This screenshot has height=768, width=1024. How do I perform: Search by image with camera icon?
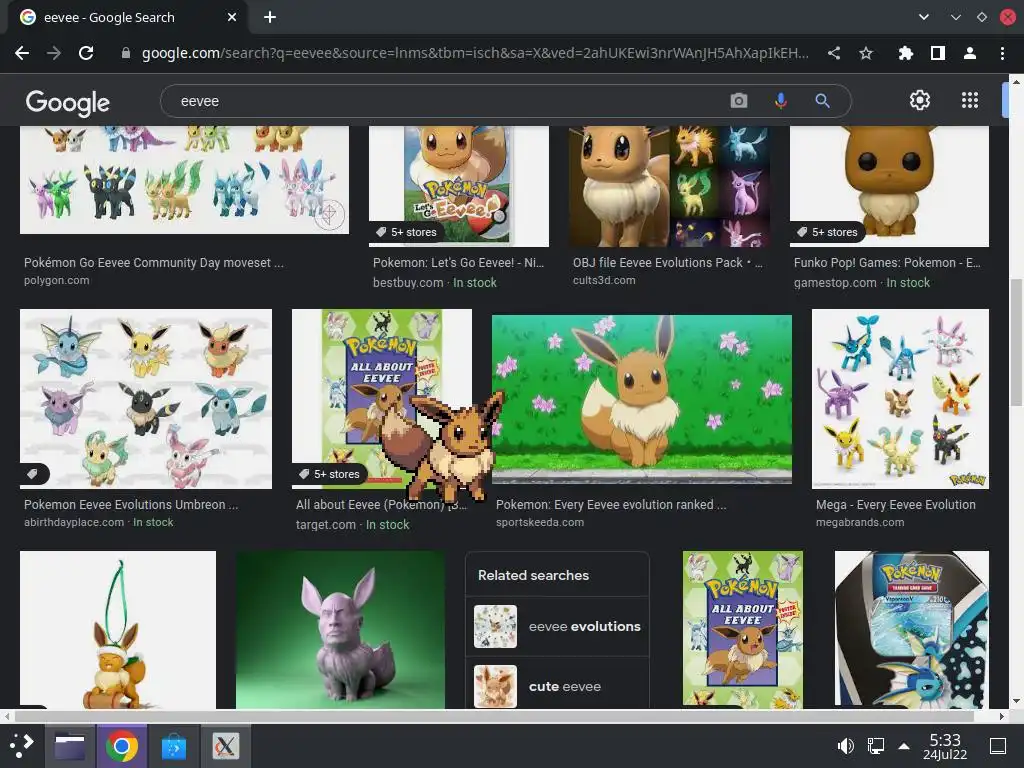coord(739,101)
